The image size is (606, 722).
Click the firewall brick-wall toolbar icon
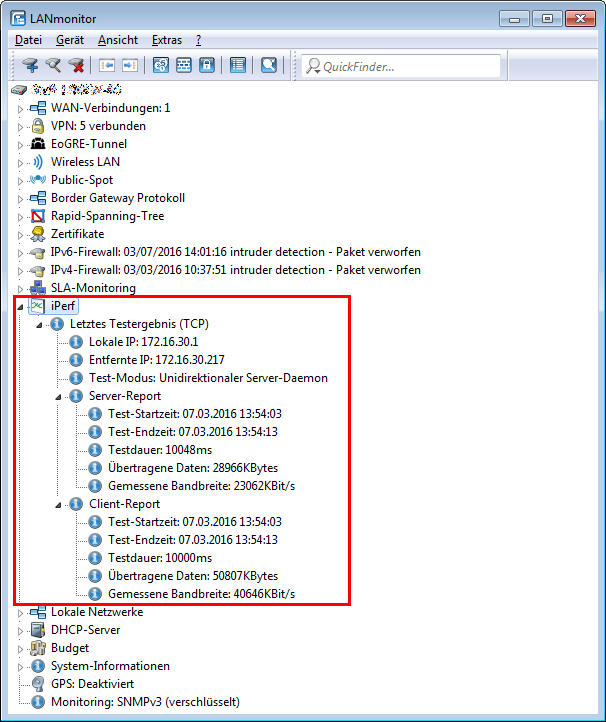[184, 66]
